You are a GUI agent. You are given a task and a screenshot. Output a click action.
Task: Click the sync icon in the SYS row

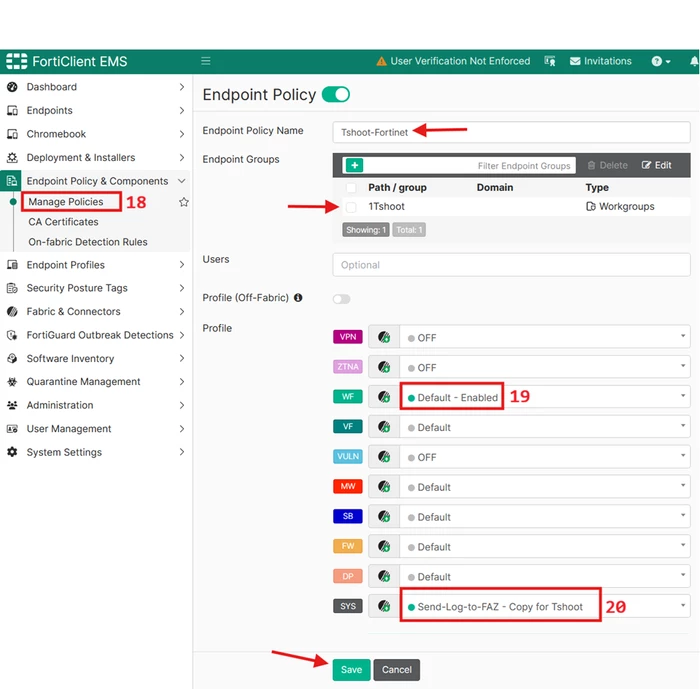coord(383,606)
